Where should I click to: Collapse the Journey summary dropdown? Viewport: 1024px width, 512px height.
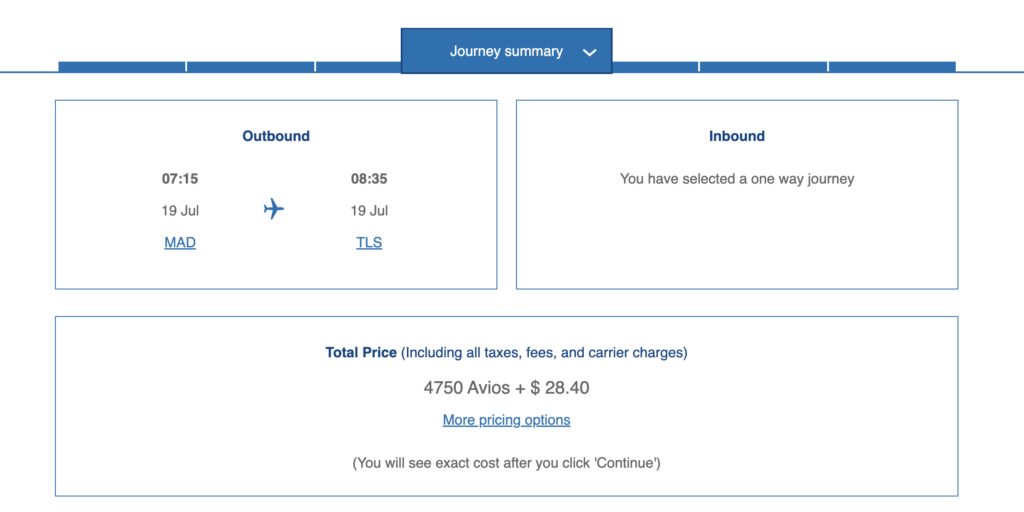click(506, 51)
